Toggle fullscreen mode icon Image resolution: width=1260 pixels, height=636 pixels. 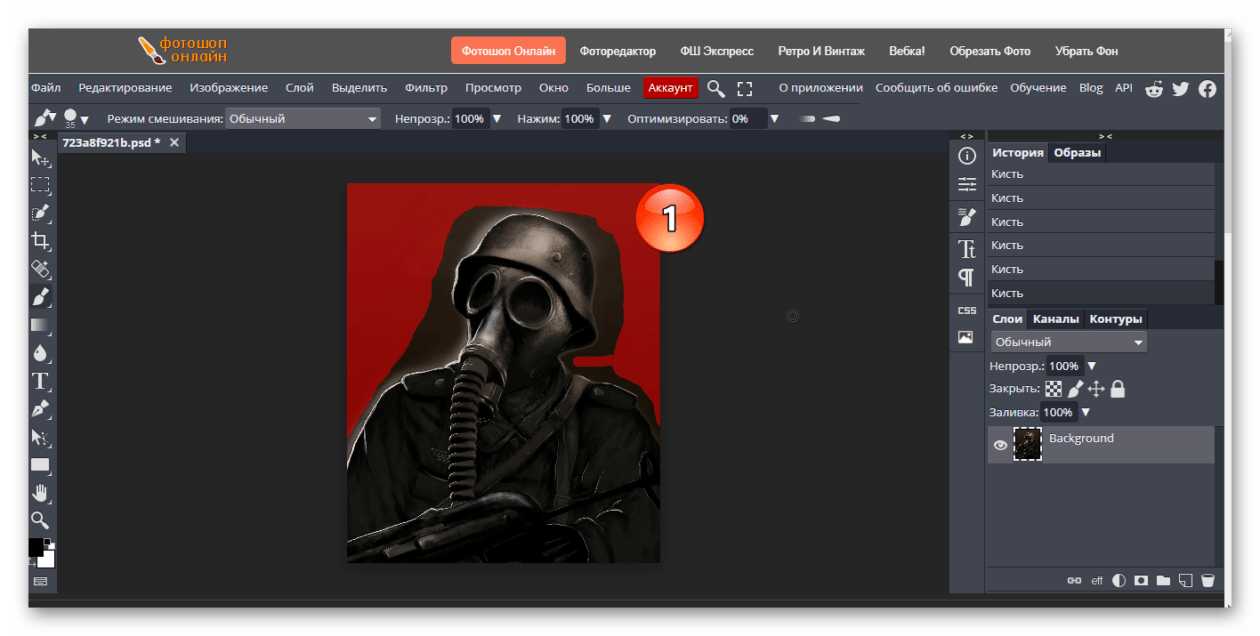[x=744, y=88]
